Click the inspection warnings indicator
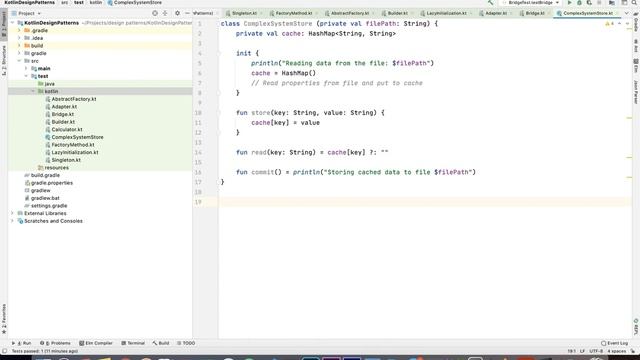The width and height of the screenshot is (640, 360). tap(609, 24)
